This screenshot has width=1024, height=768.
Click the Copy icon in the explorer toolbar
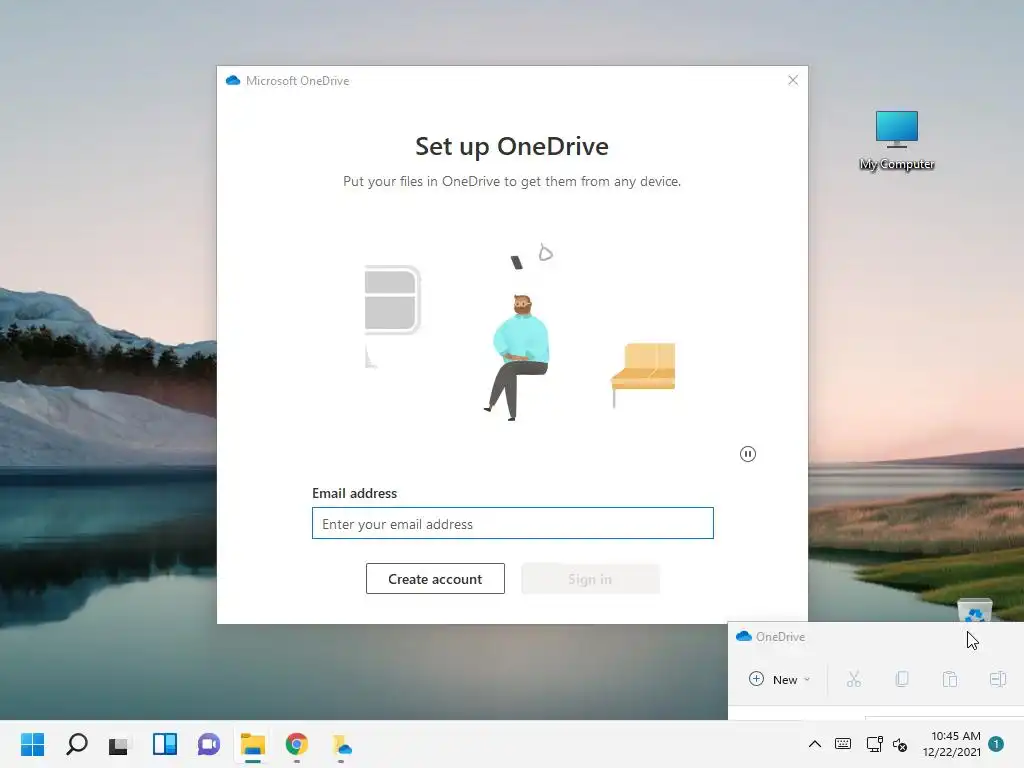902,679
